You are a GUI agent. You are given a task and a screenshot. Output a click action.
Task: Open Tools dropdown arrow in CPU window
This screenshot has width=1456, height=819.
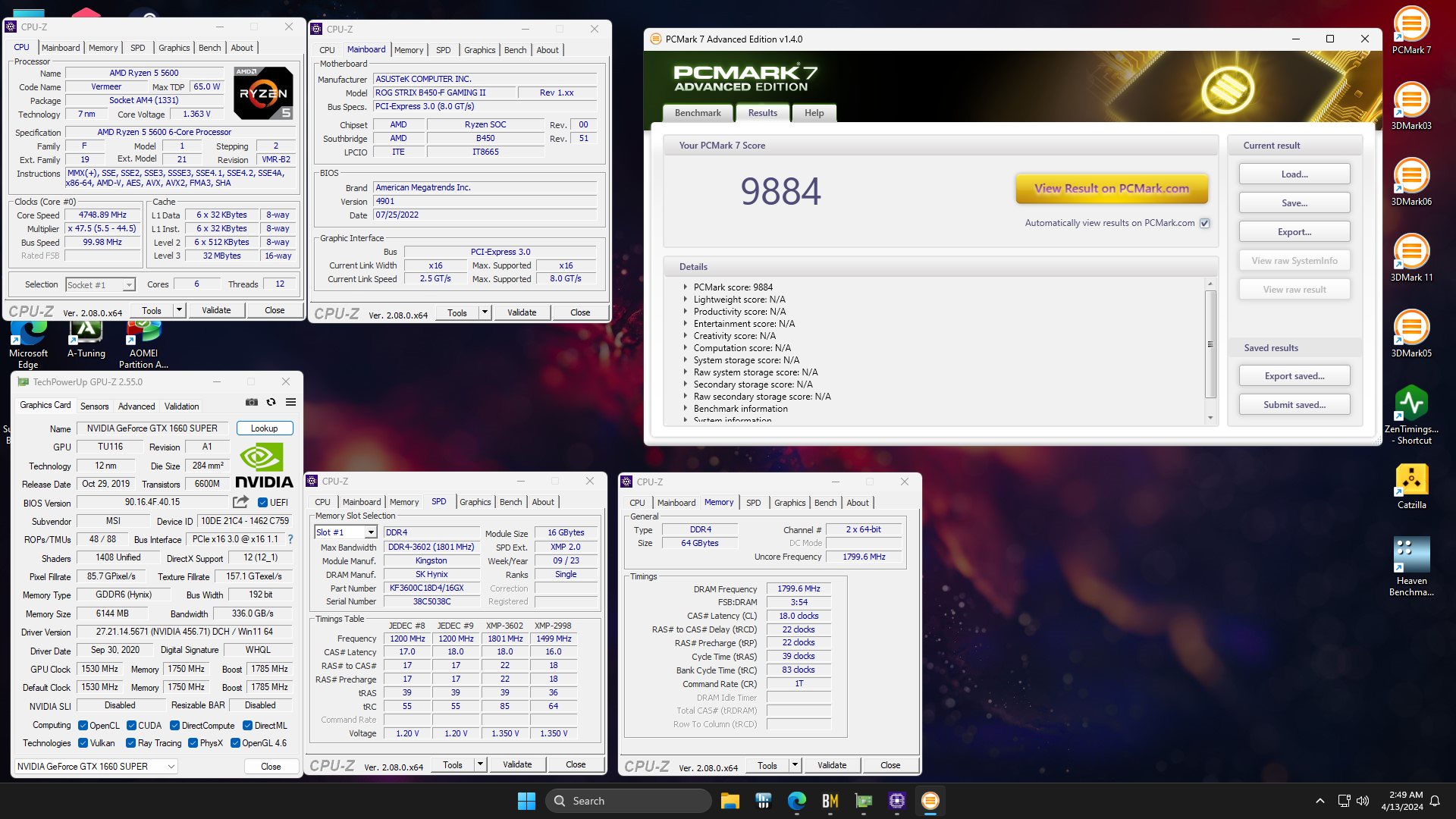[x=179, y=310]
